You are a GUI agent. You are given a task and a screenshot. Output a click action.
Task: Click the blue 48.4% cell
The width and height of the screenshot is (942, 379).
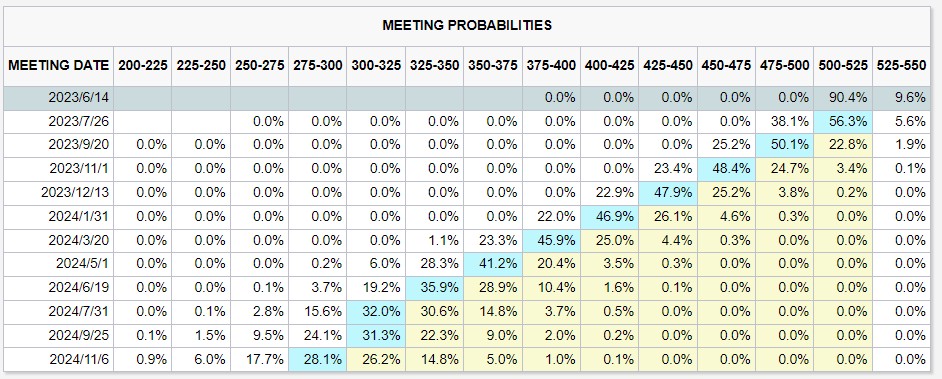click(x=725, y=169)
